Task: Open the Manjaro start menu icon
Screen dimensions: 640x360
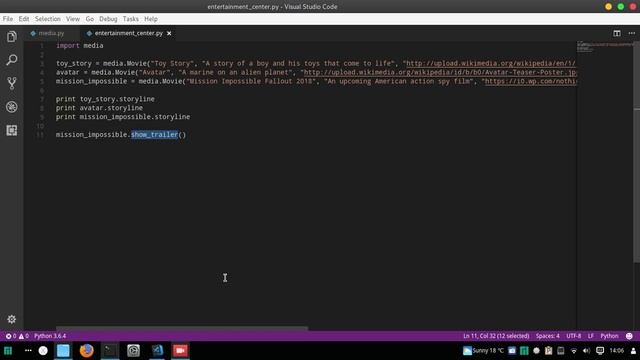Action: click(x=8, y=351)
